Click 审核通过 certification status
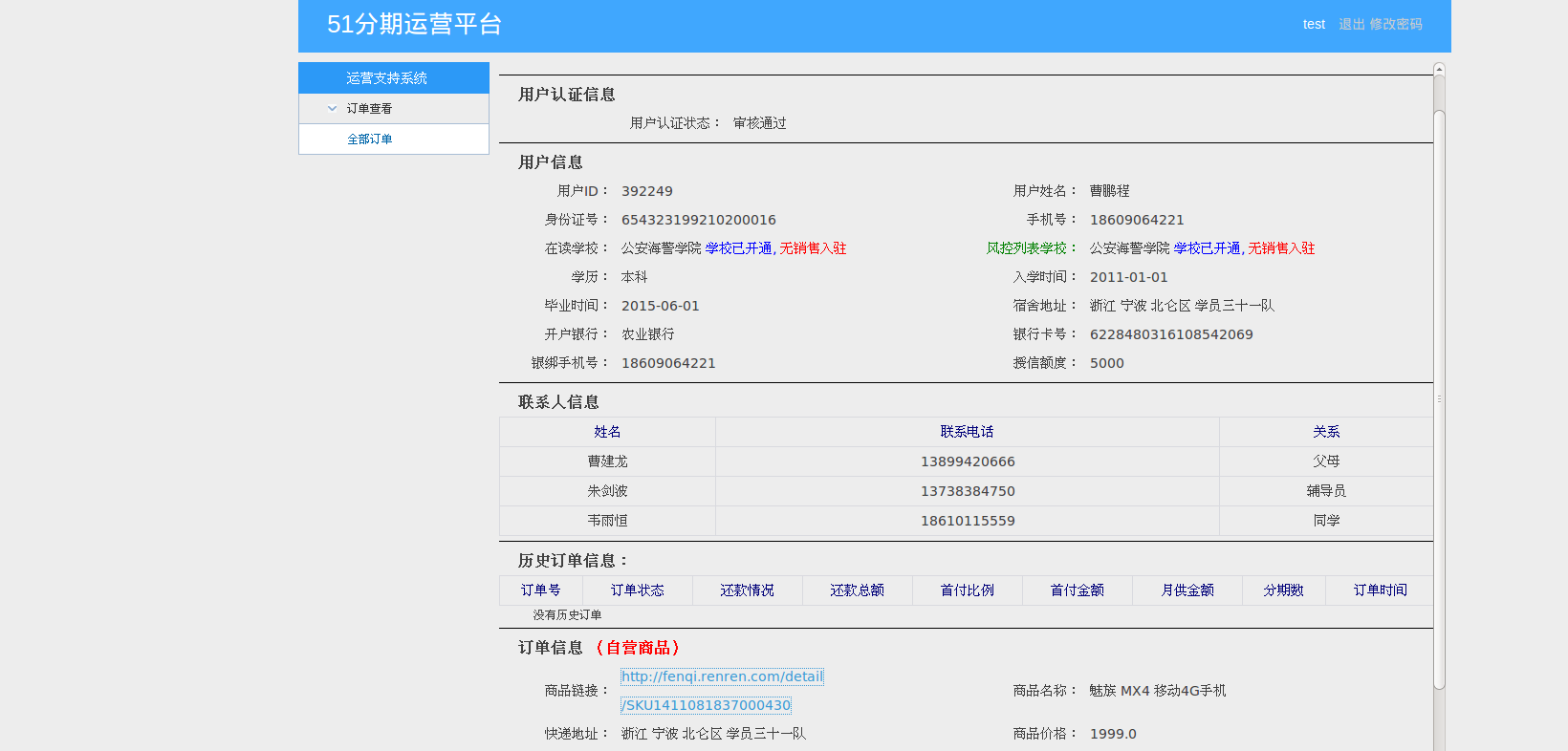Viewport: 1568px width, 751px height. pos(759,123)
